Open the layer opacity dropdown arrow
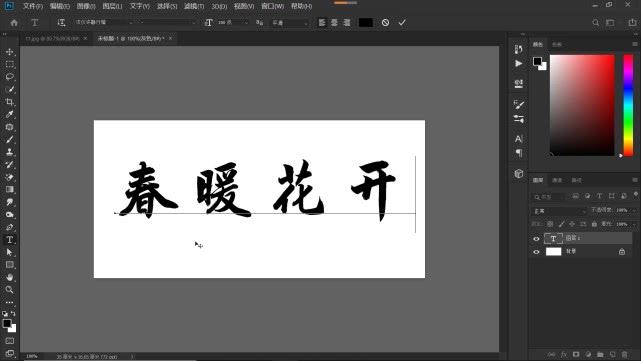 click(634, 210)
